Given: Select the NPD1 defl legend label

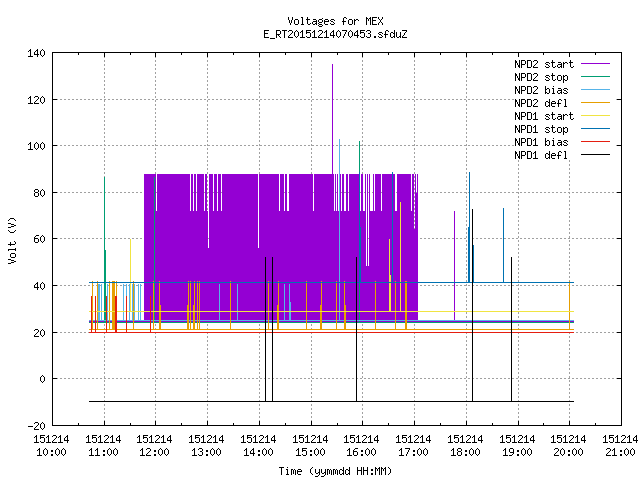Looking at the screenshot, I should click(541, 155).
